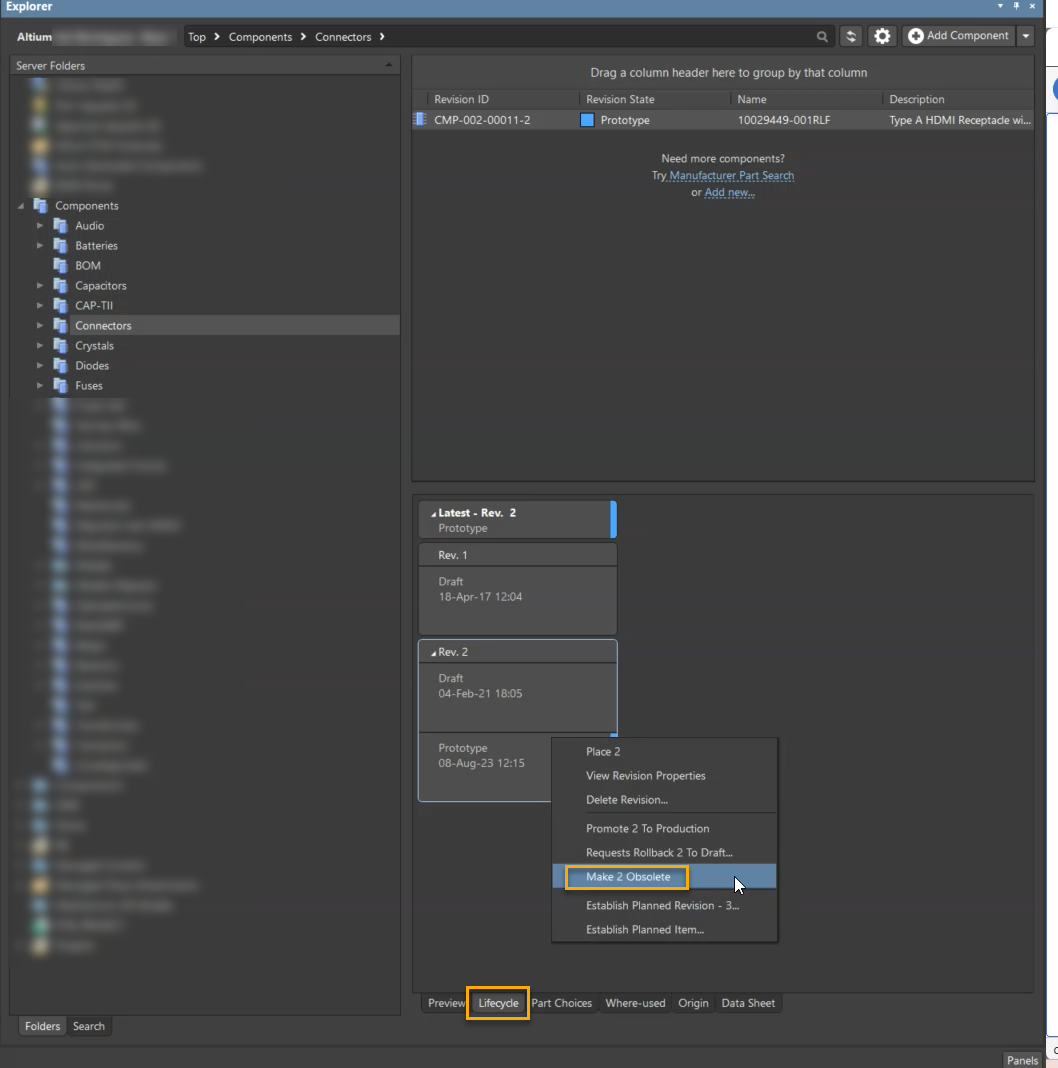This screenshot has width=1058, height=1068.
Task: Click the component icon beside CMP-002-00011-2
Action: pyautogui.click(x=420, y=120)
